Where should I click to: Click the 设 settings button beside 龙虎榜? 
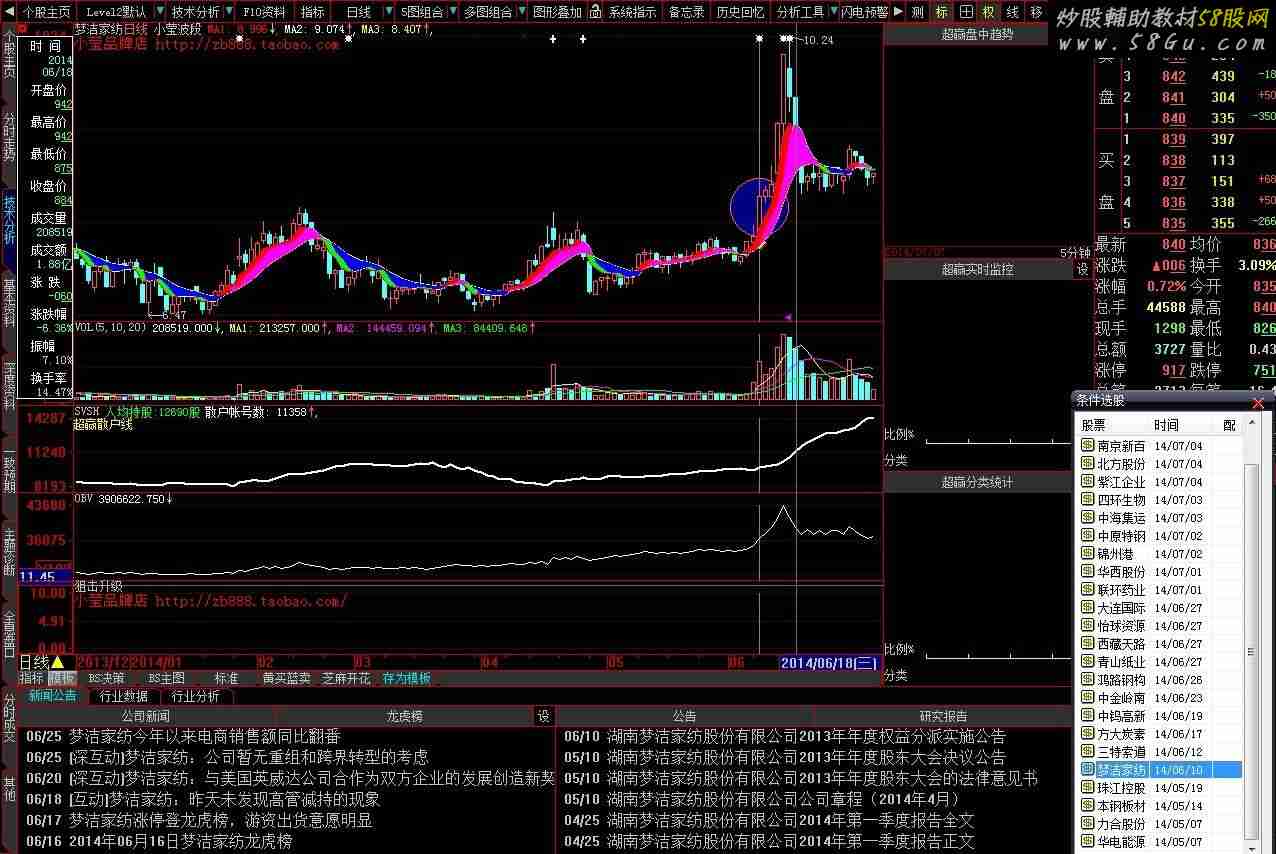544,716
